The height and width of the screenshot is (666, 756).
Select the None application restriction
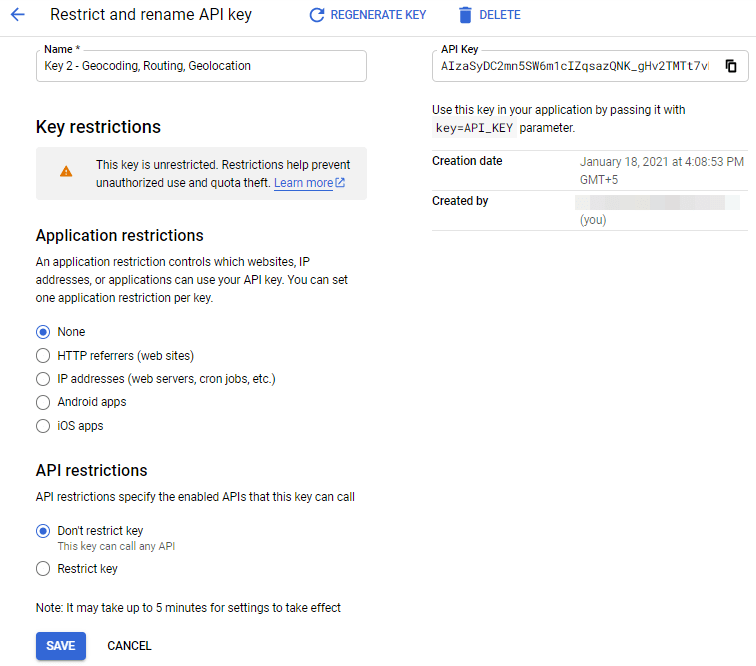(x=43, y=332)
